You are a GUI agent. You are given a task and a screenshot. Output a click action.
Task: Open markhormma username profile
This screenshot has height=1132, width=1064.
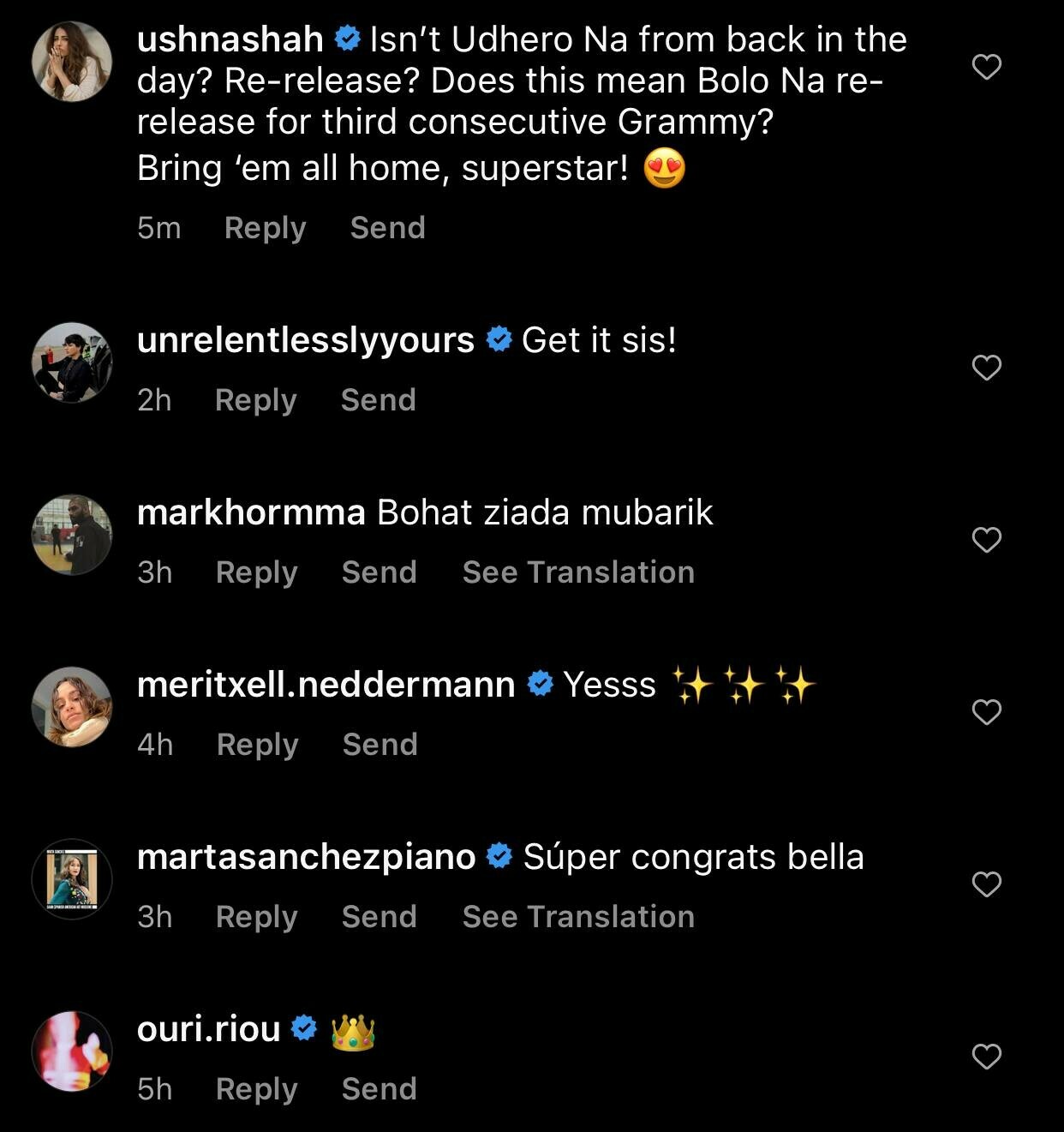point(251,512)
